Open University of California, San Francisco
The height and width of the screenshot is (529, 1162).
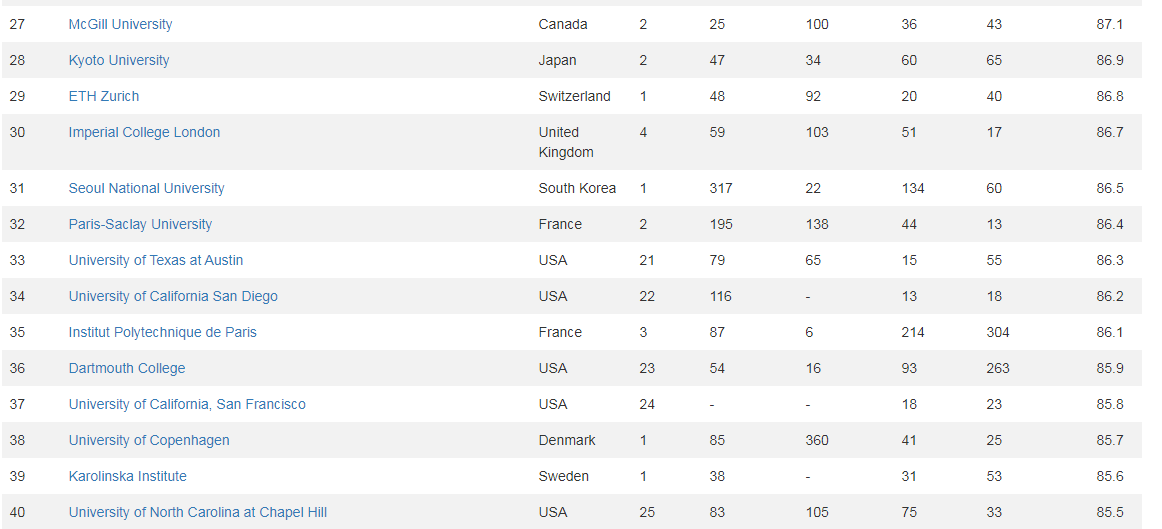(187, 404)
